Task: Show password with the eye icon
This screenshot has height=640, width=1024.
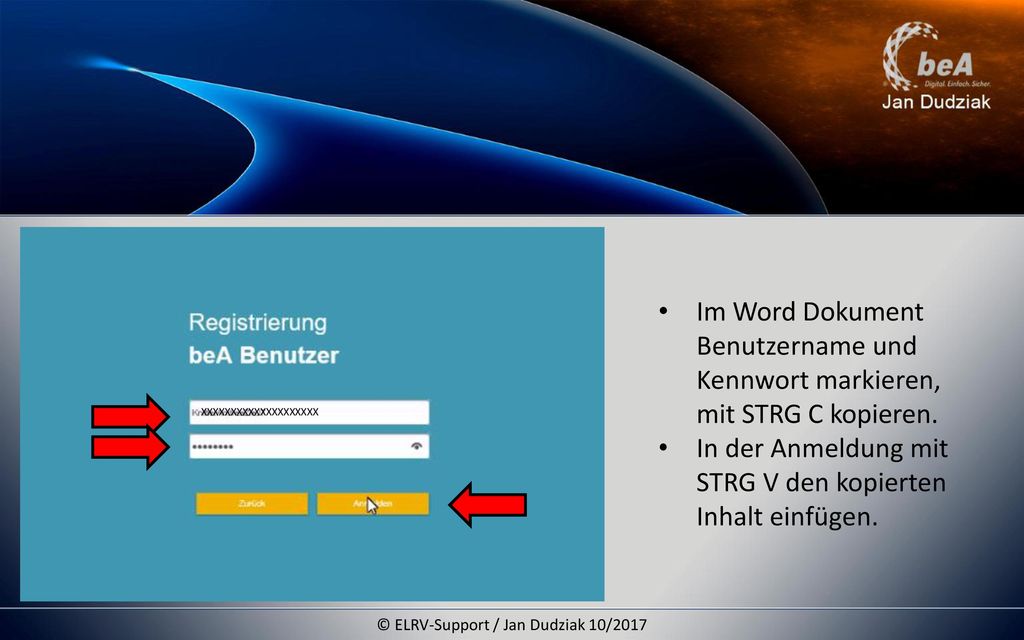Action: click(417, 447)
